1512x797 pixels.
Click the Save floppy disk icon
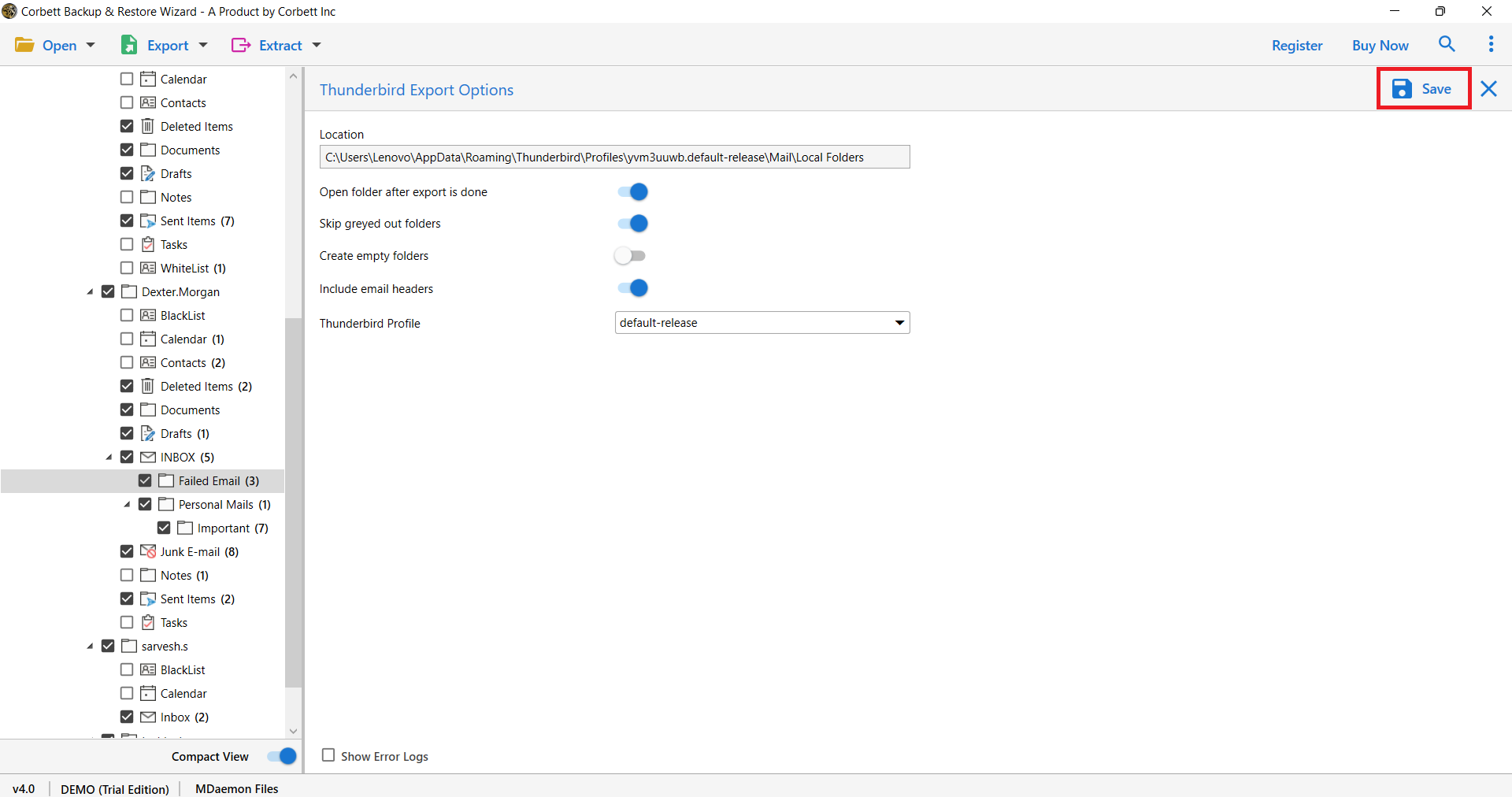(1402, 89)
